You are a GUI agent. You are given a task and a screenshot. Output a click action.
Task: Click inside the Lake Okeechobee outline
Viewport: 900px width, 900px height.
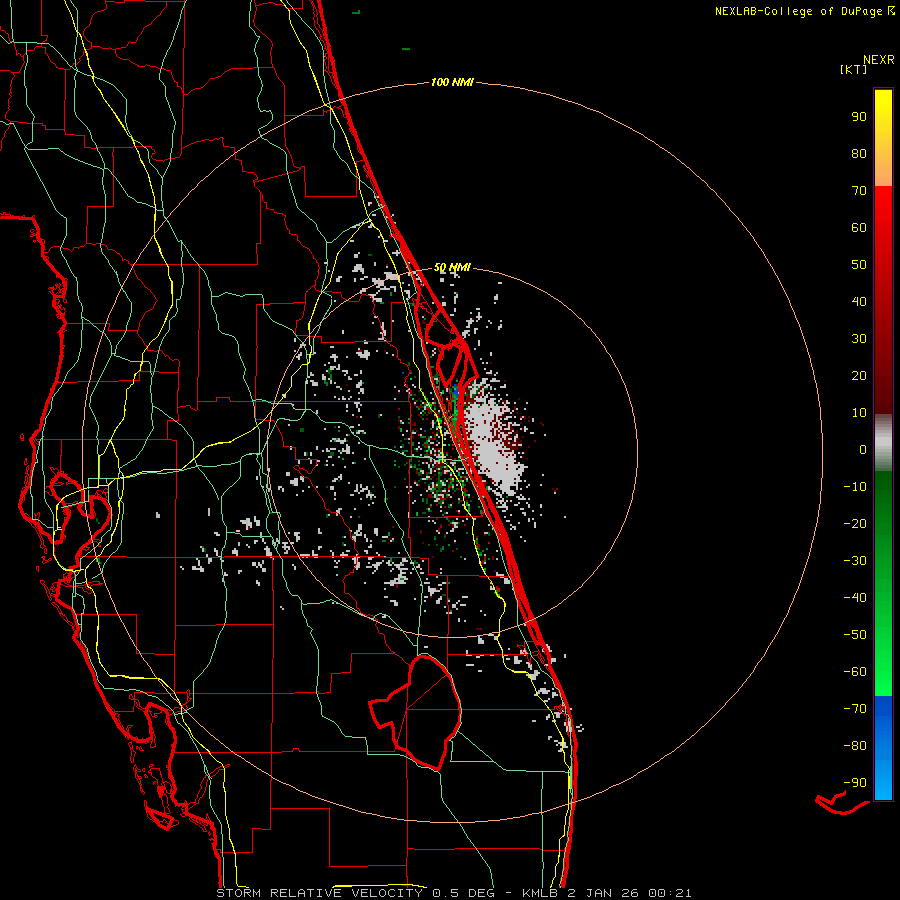click(428, 712)
